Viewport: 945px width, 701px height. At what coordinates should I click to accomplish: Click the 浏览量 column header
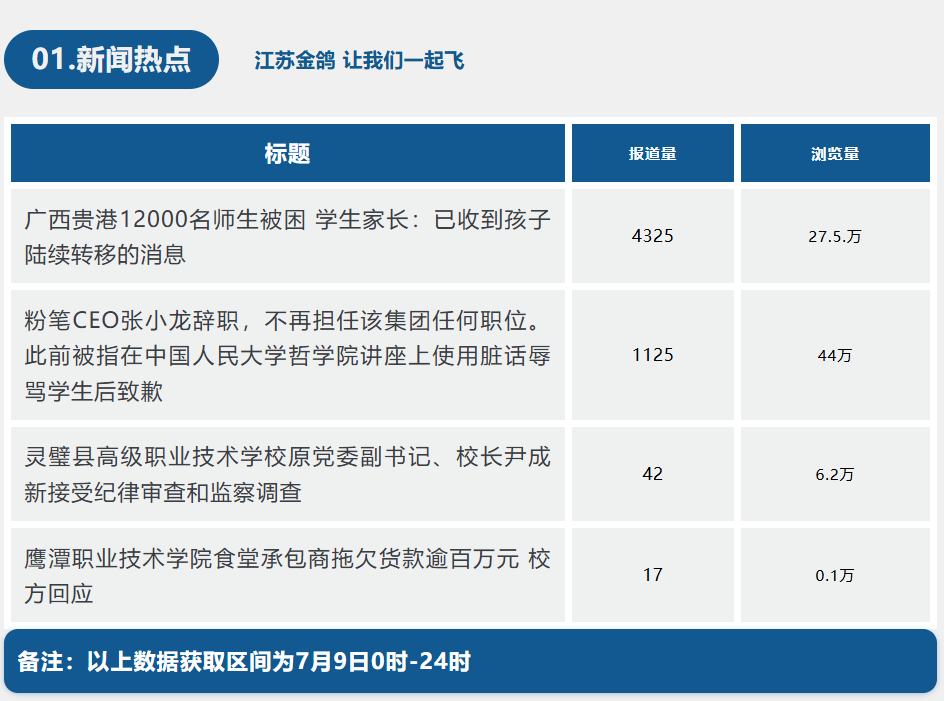click(x=835, y=153)
